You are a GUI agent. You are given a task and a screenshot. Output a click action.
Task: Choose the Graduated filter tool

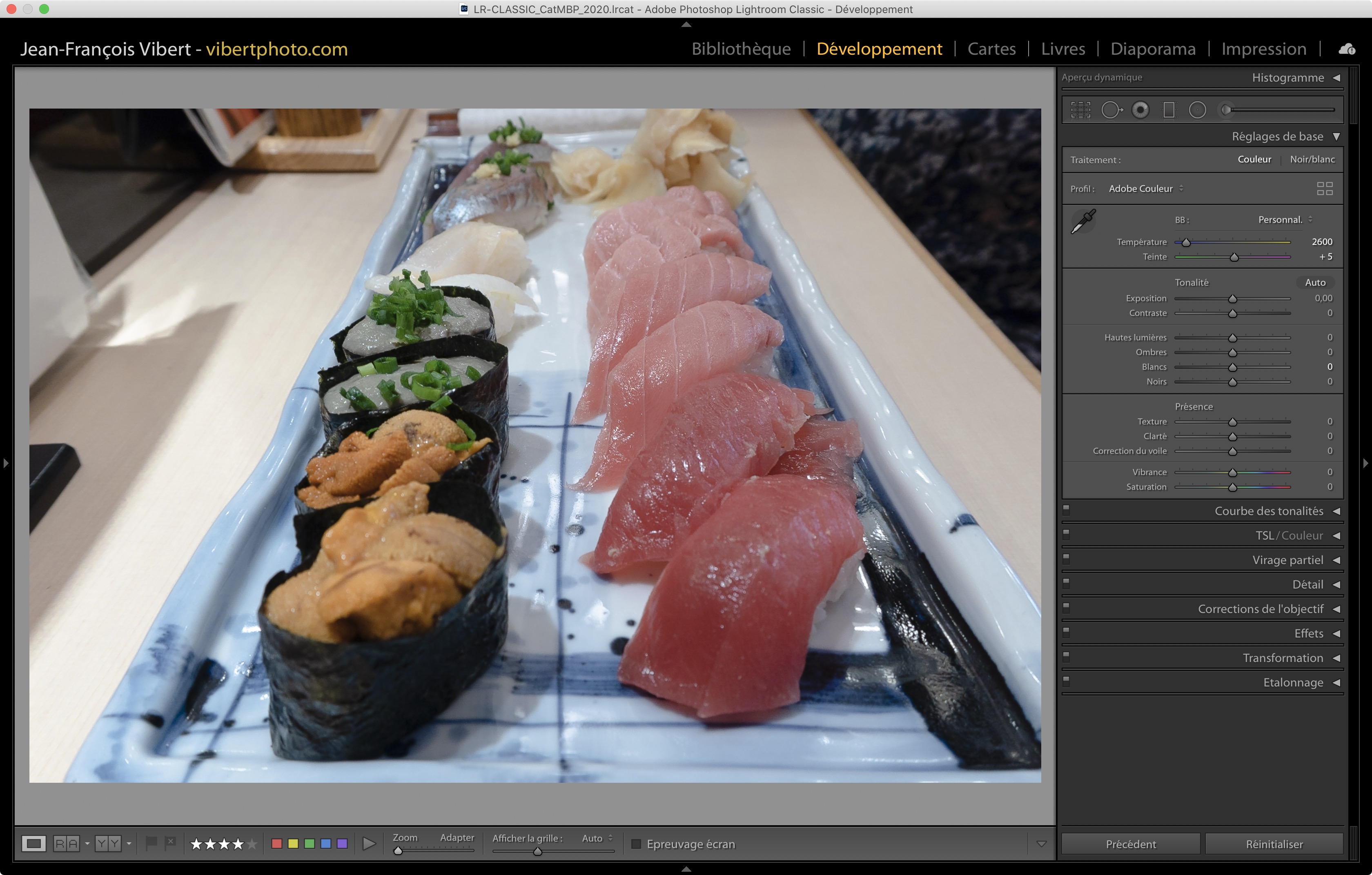pyautogui.click(x=1169, y=110)
